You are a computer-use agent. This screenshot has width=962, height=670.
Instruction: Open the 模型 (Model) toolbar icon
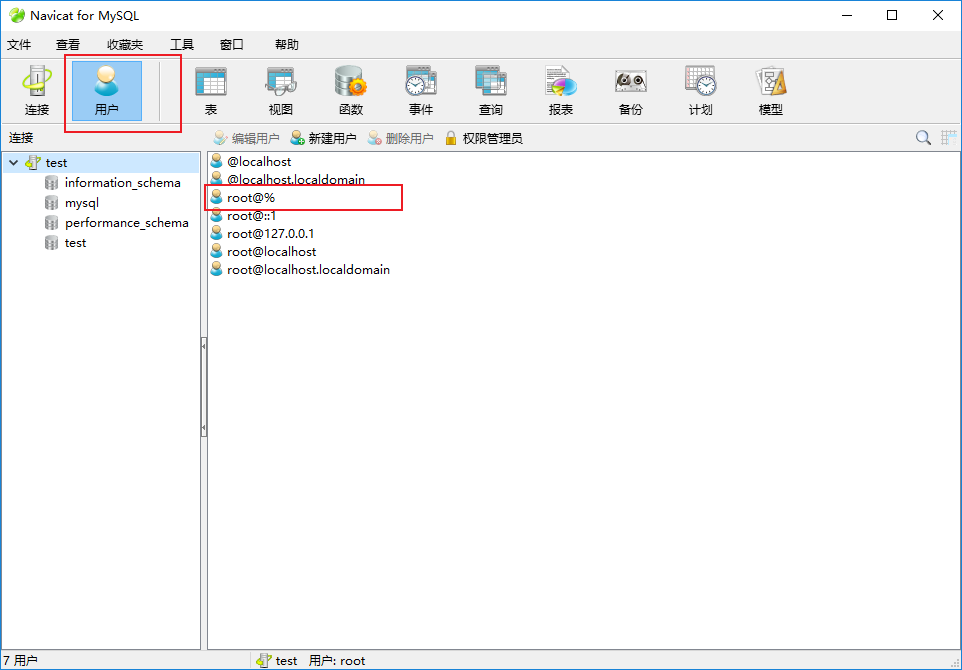pos(771,91)
